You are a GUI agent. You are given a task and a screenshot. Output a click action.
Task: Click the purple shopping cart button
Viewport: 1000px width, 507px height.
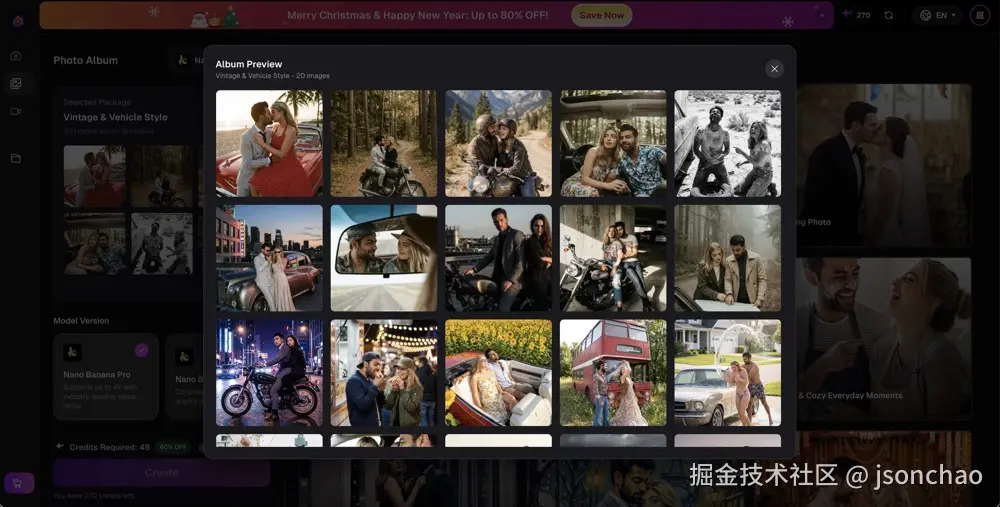(x=18, y=483)
